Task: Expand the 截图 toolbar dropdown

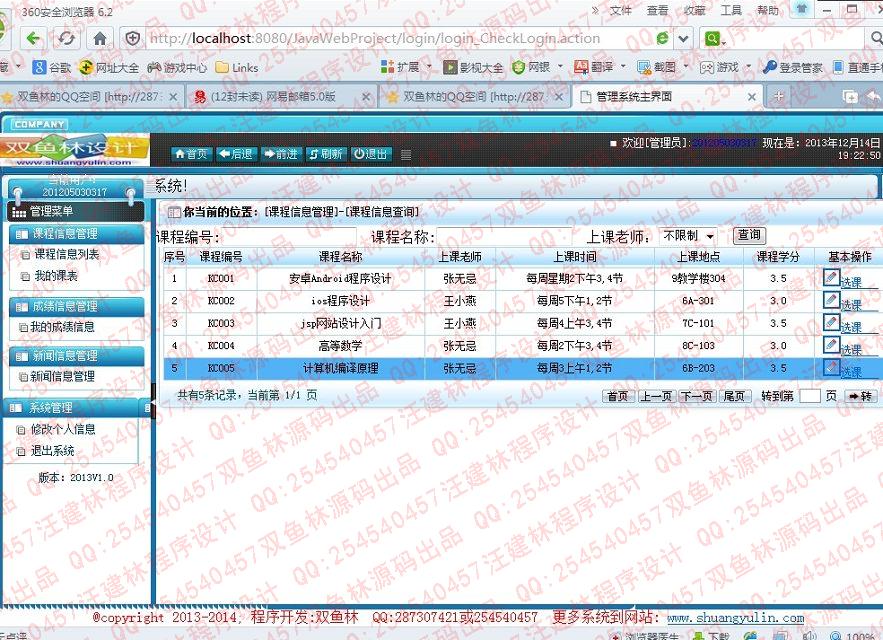Action: 686,66
